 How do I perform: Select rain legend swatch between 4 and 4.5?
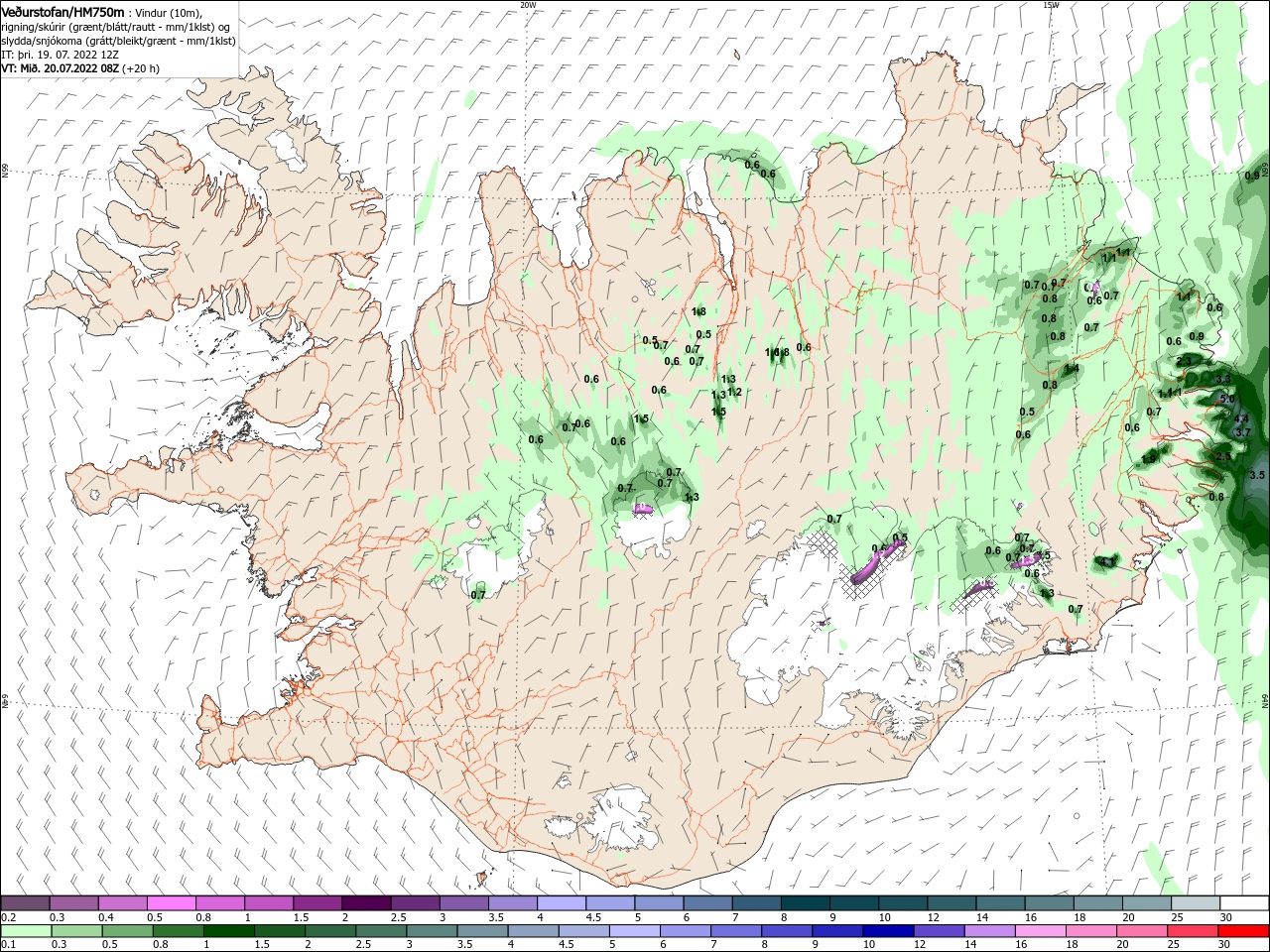click(x=535, y=931)
